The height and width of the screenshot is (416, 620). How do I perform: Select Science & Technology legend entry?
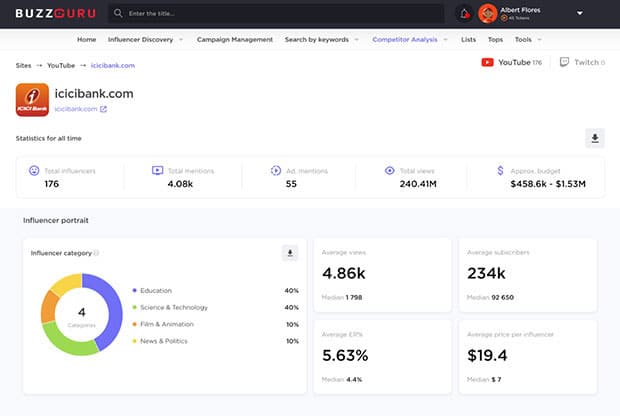(170, 307)
